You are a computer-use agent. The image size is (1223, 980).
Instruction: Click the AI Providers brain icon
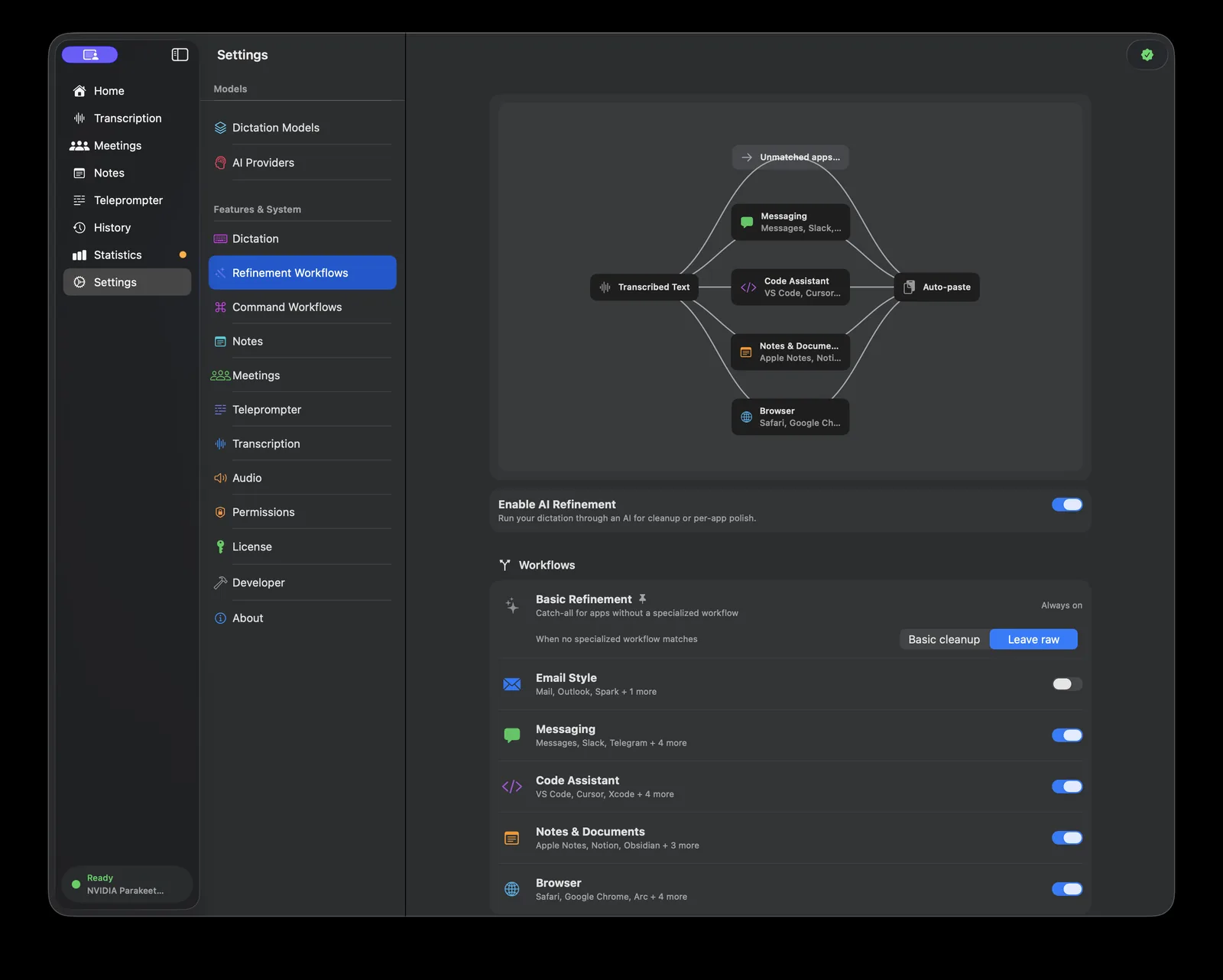220,163
